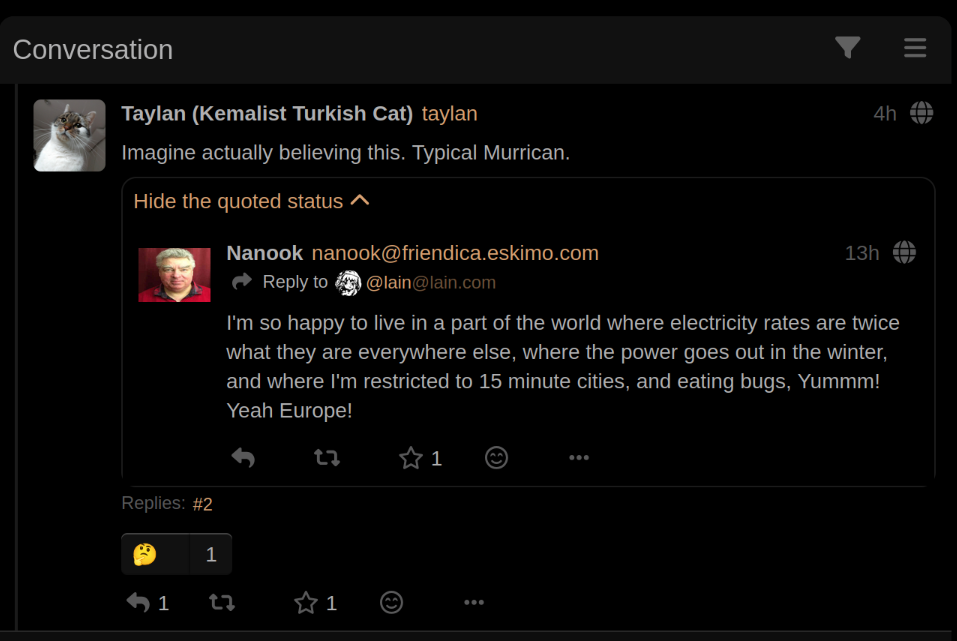The height and width of the screenshot is (641, 957).
Task: Open Nanook's avatar photo
Action: 175,275
